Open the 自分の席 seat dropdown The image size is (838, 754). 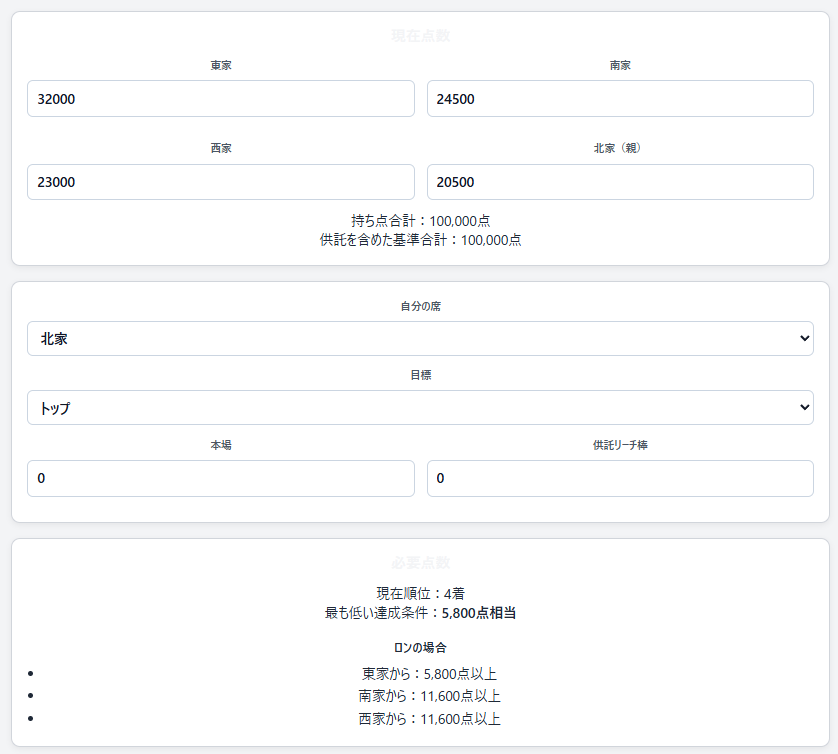pos(421,338)
